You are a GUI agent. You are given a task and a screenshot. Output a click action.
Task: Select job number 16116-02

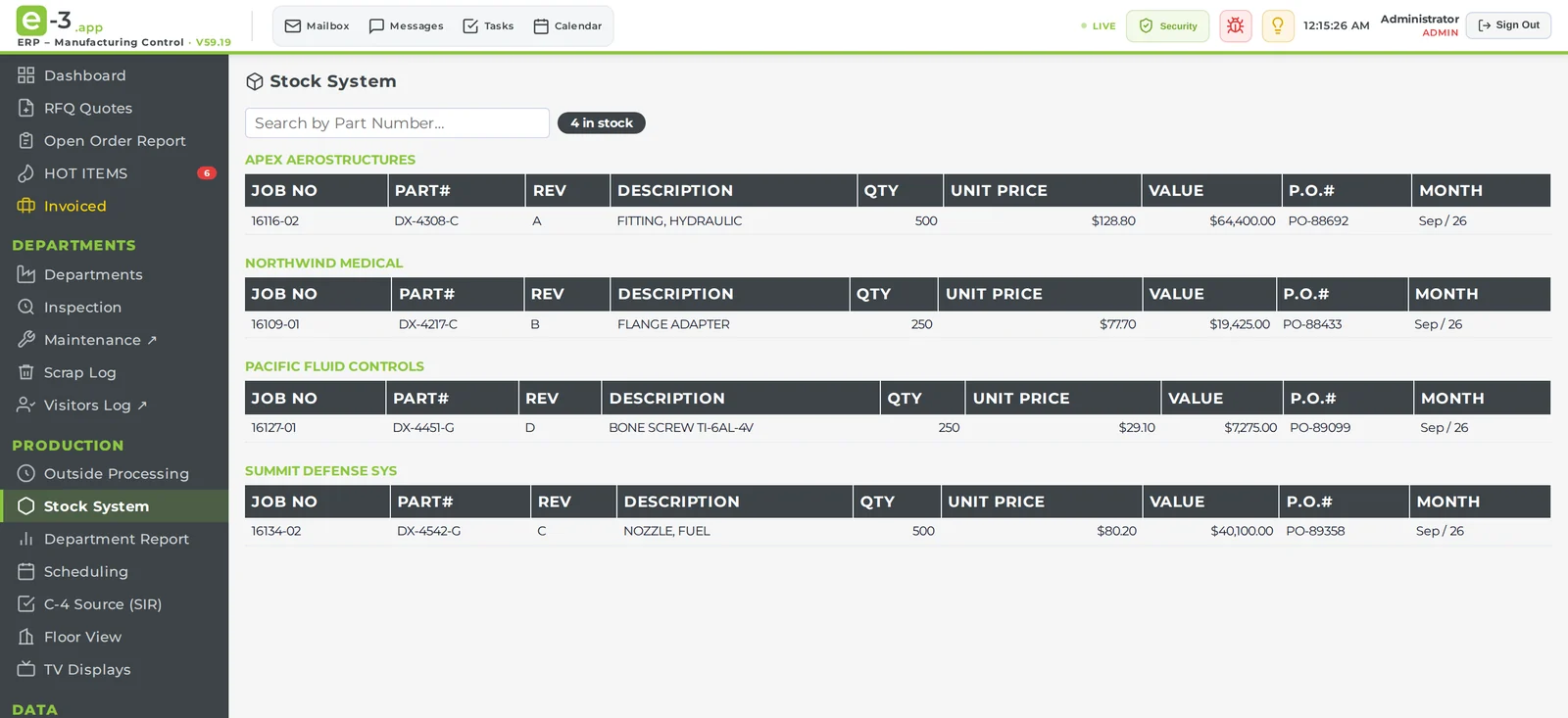pyautogui.click(x=275, y=220)
